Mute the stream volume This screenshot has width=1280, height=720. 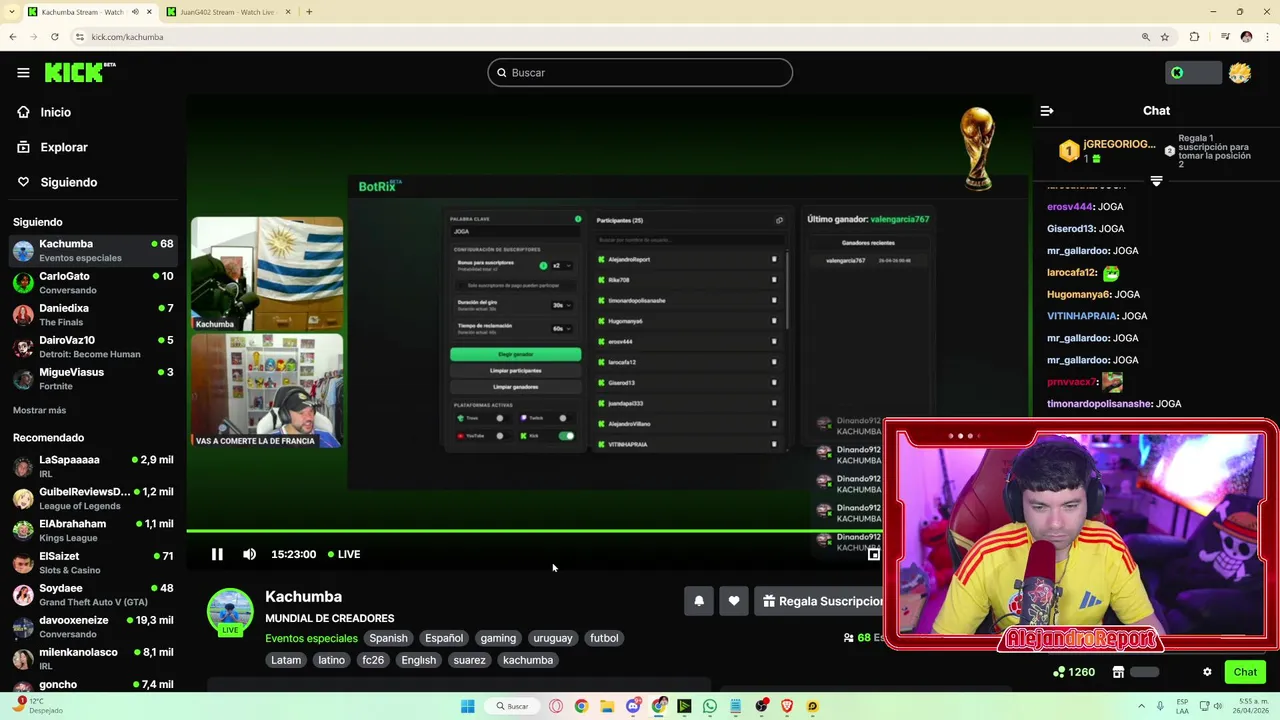coord(249,554)
